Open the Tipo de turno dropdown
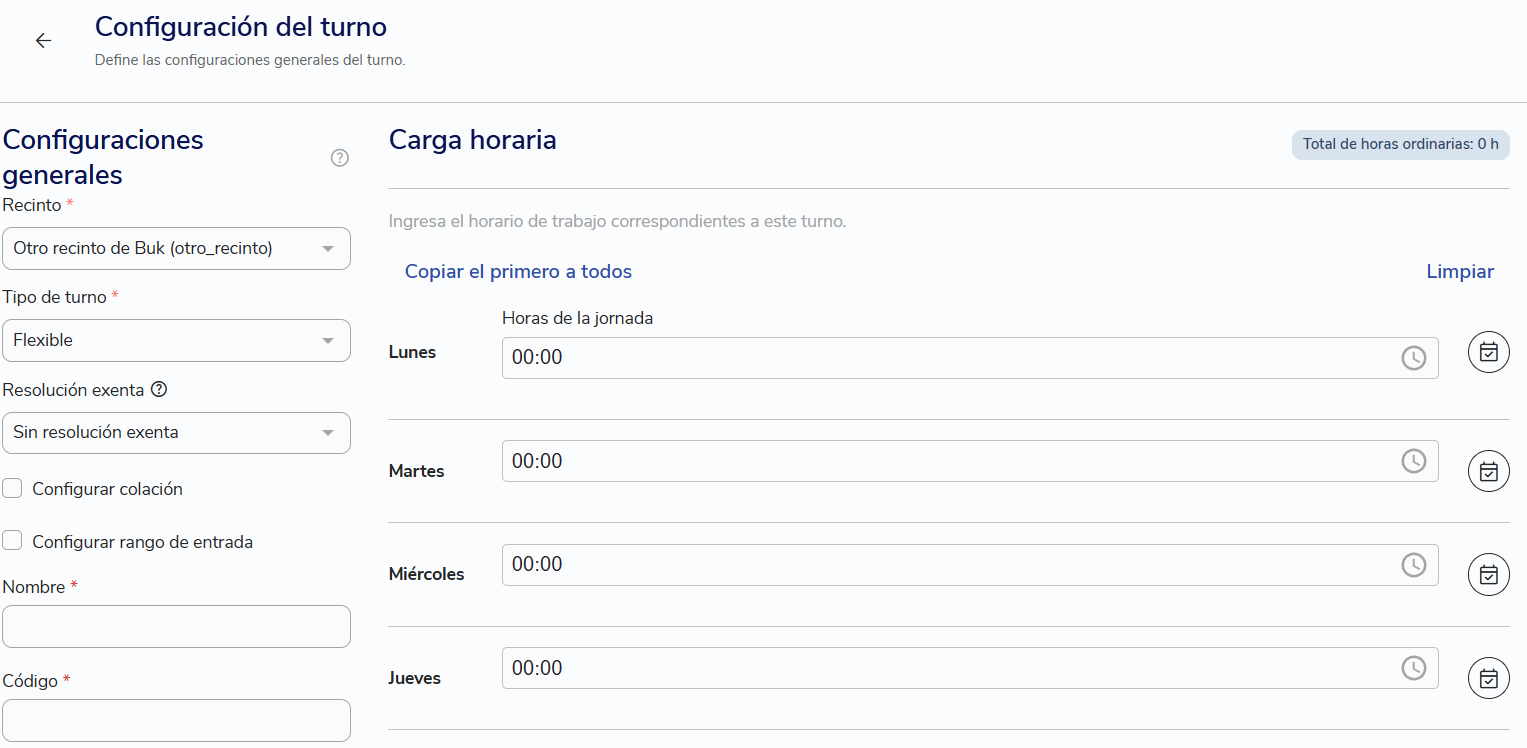This screenshot has height=748, width=1527. click(176, 340)
